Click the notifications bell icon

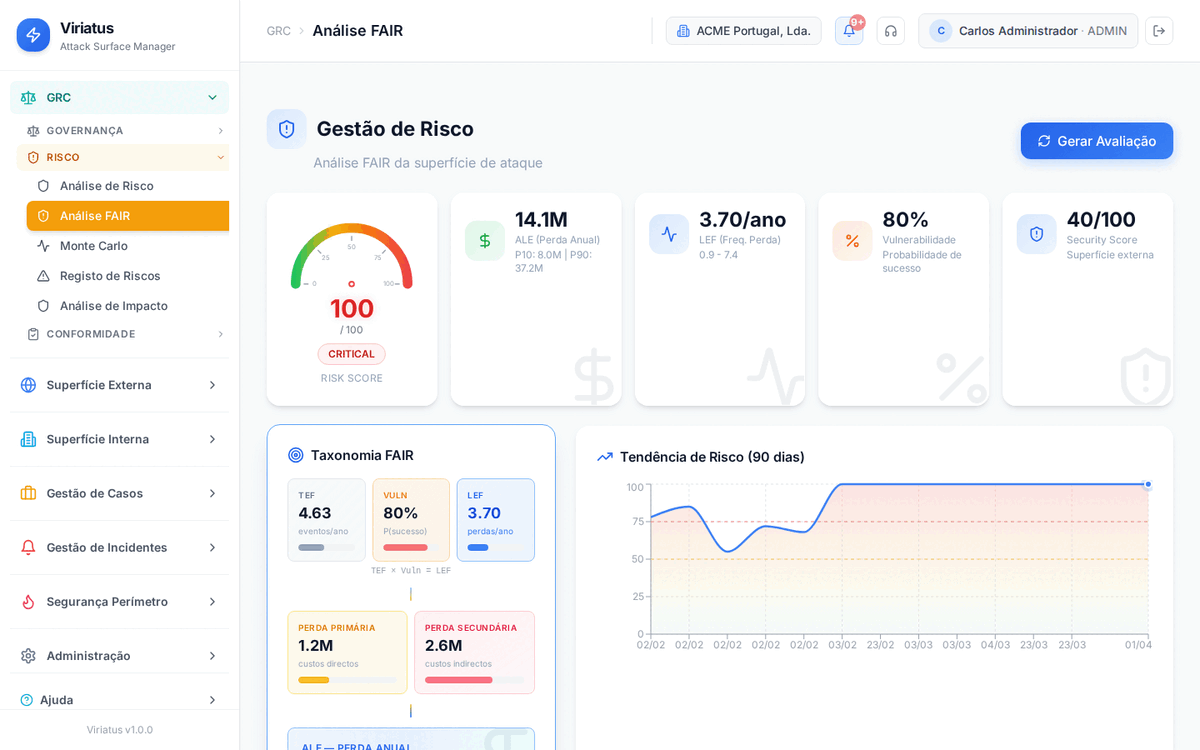point(848,31)
